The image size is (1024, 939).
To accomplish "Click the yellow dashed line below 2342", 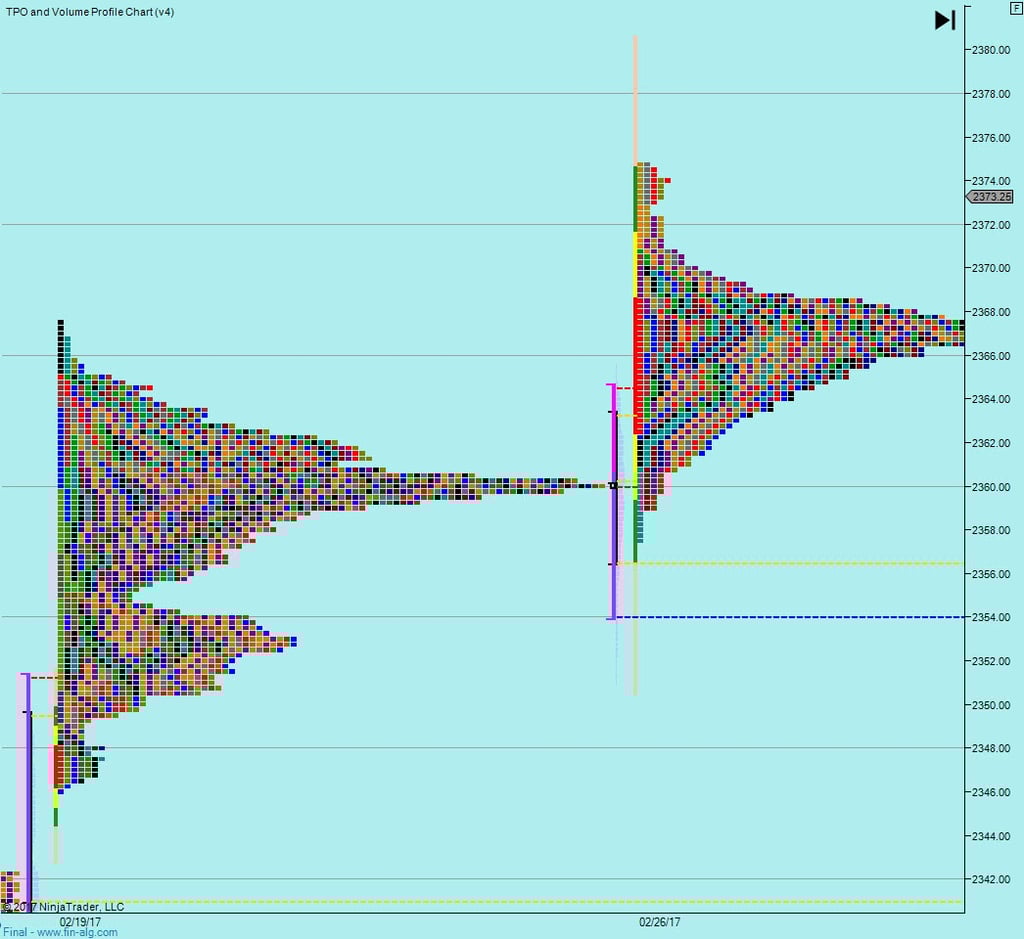I will click(x=500, y=902).
